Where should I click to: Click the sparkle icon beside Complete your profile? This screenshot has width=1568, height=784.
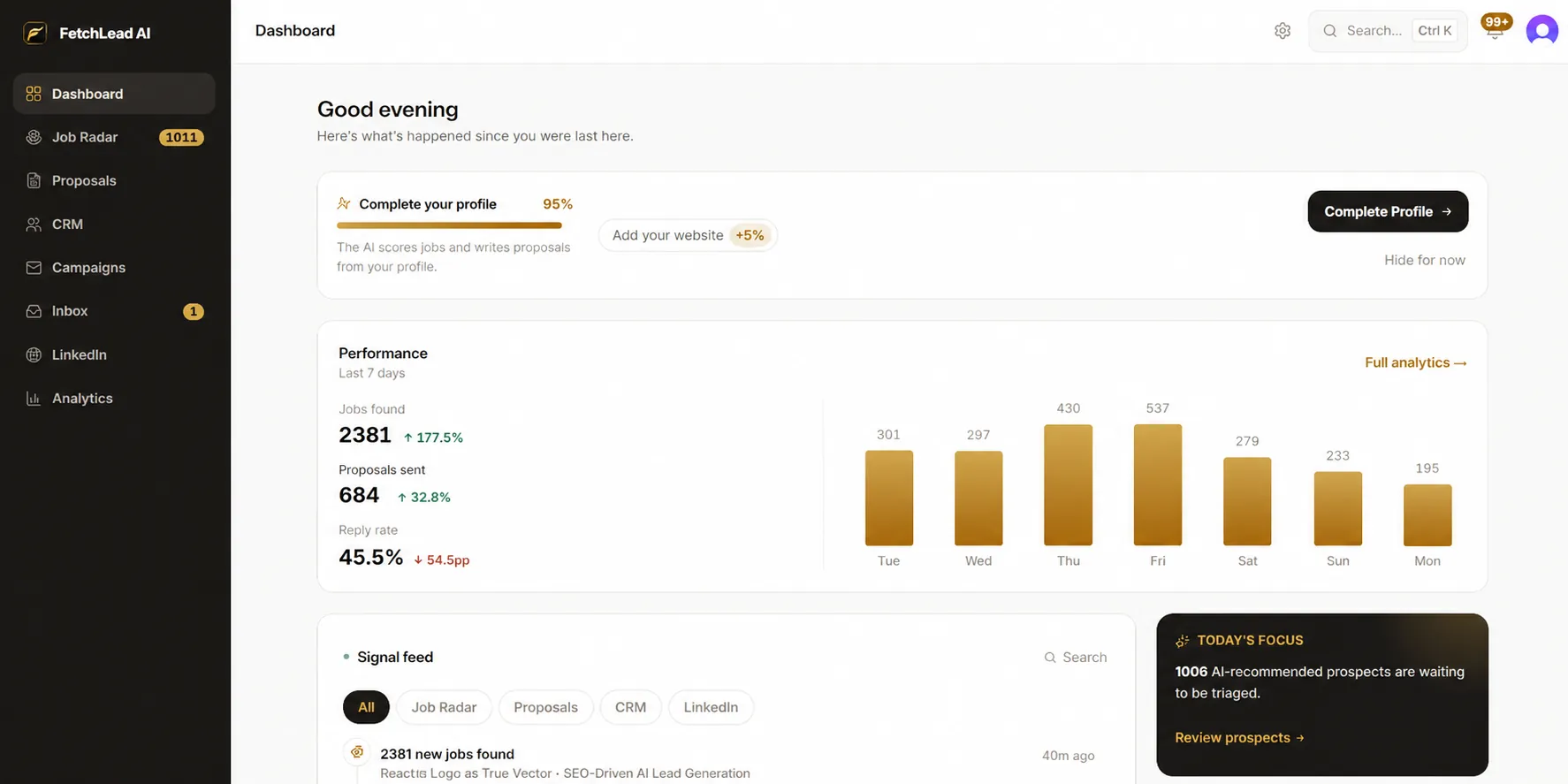click(344, 203)
